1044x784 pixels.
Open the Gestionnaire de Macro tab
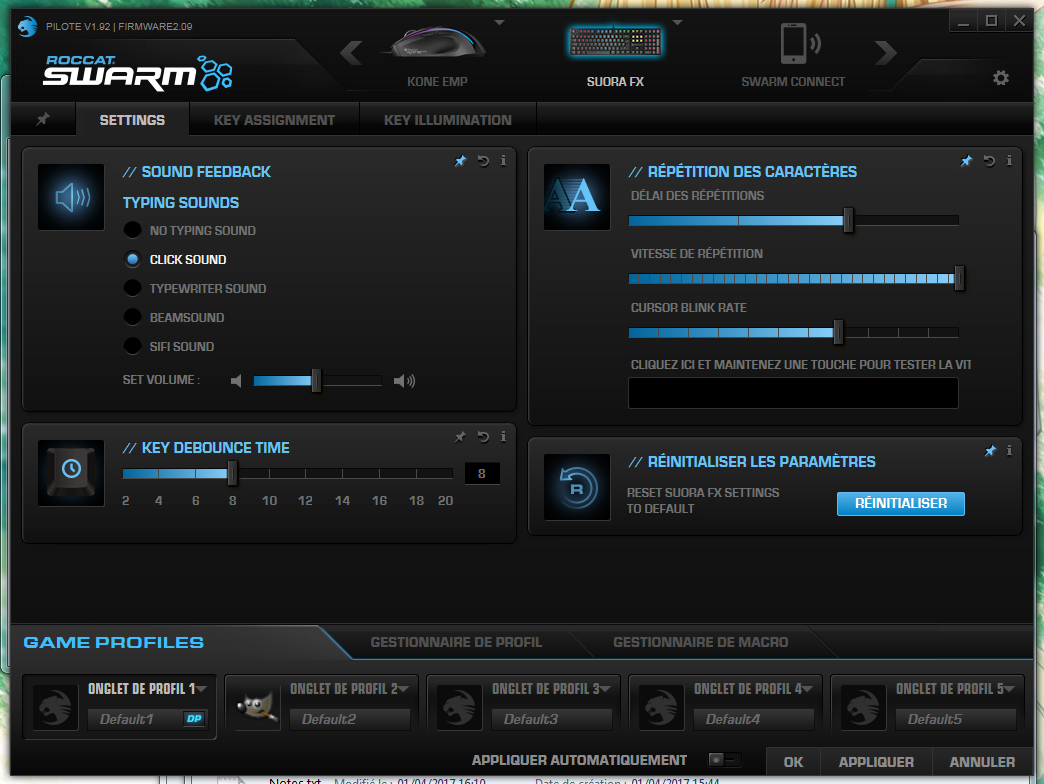700,642
